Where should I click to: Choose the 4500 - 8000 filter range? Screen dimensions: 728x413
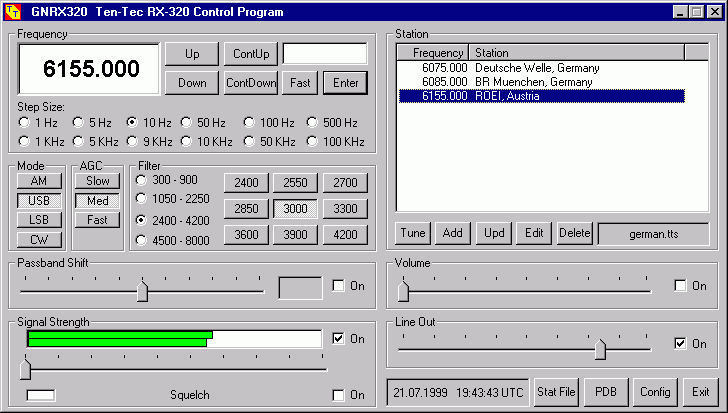(173, 240)
